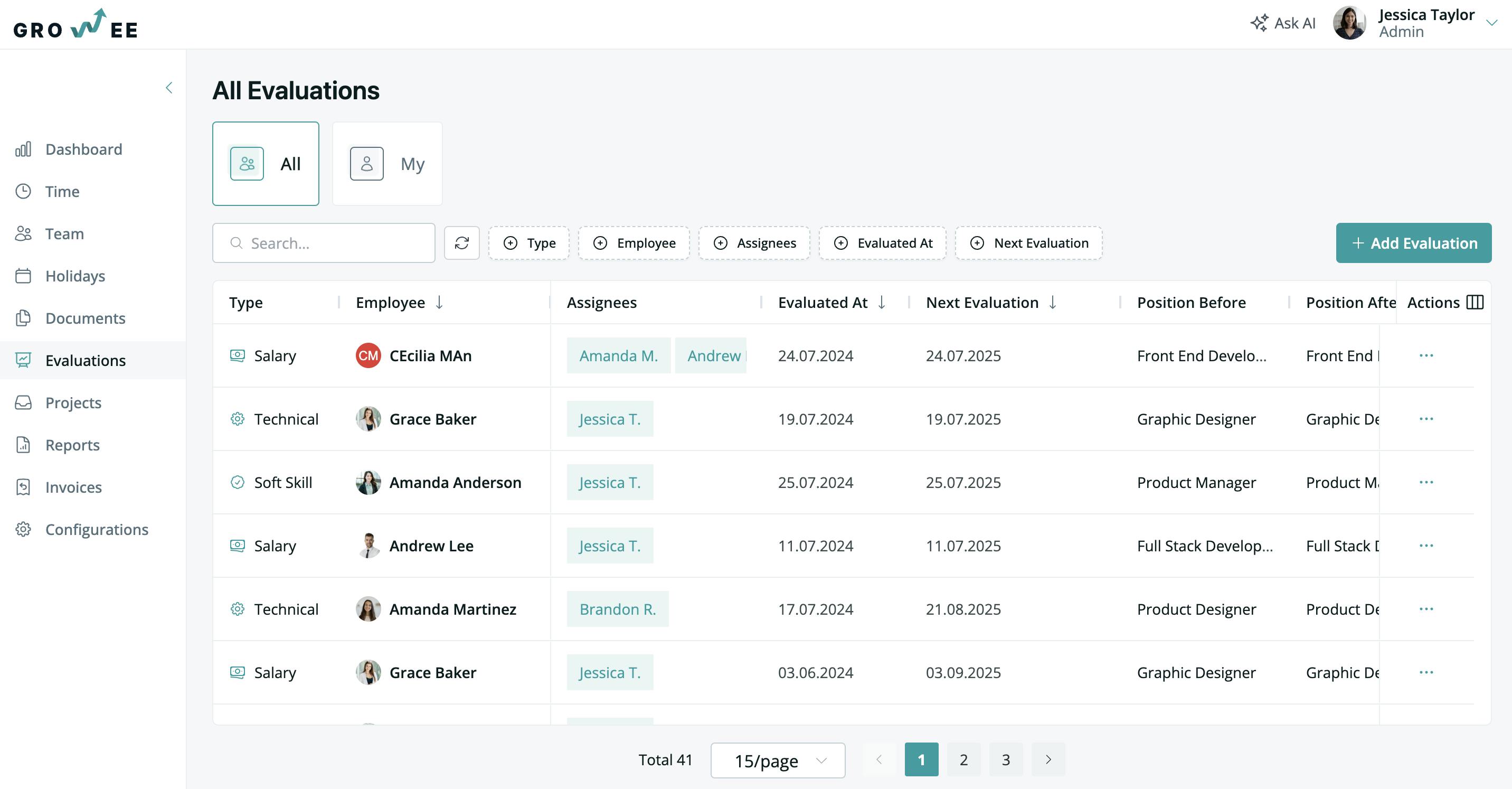
Task: Click the Reports sidebar item
Action: tap(72, 445)
